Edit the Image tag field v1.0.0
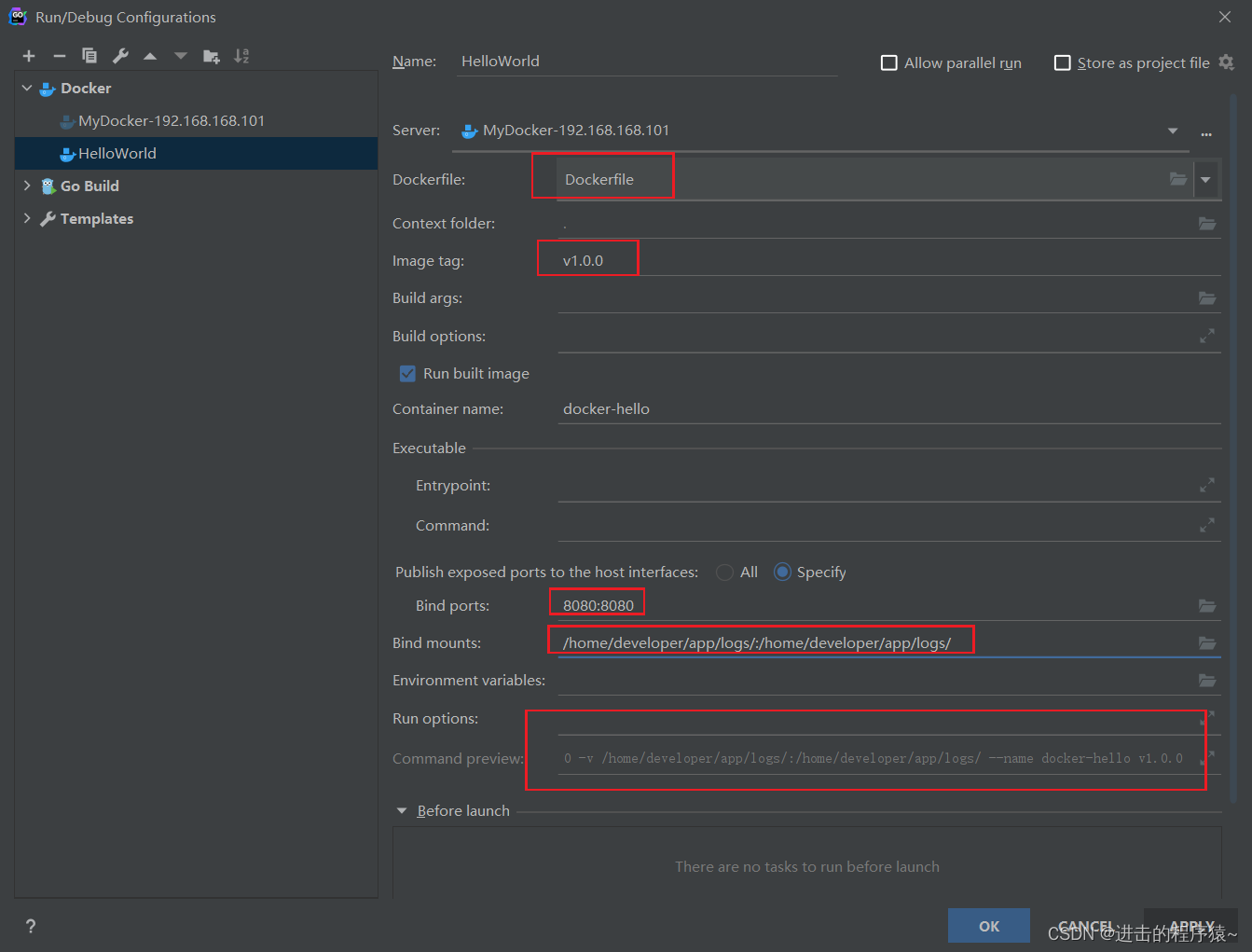Viewport: 1252px width, 952px height. (x=888, y=260)
